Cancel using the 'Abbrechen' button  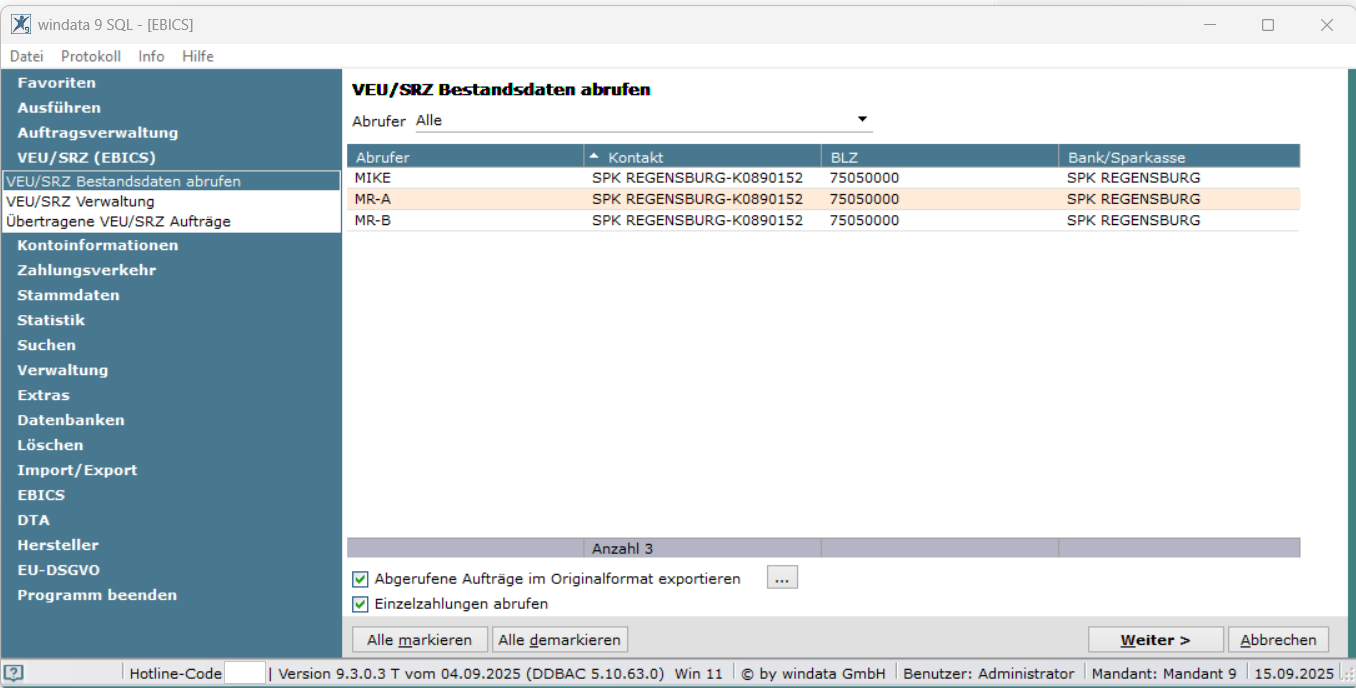tap(1278, 640)
